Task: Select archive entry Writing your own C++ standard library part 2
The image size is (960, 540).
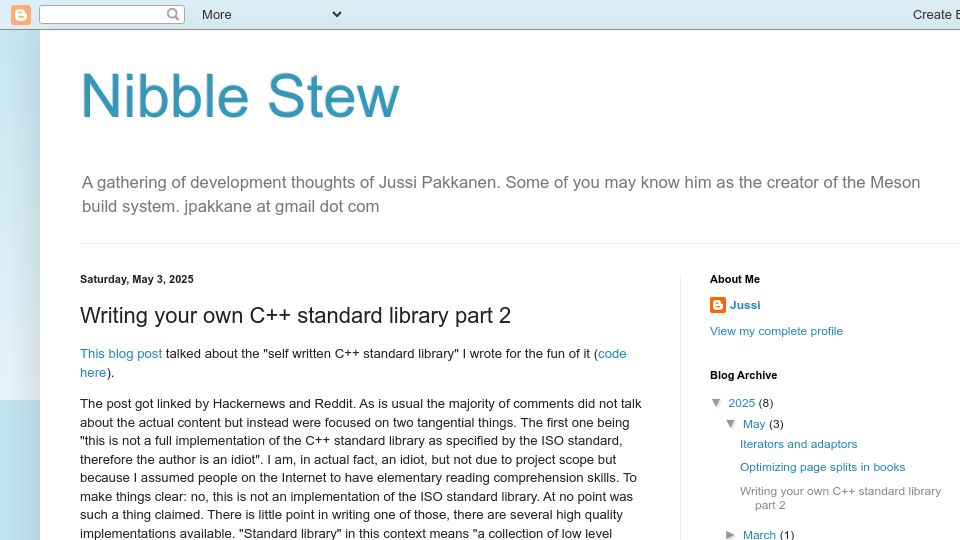Action: pos(840,498)
